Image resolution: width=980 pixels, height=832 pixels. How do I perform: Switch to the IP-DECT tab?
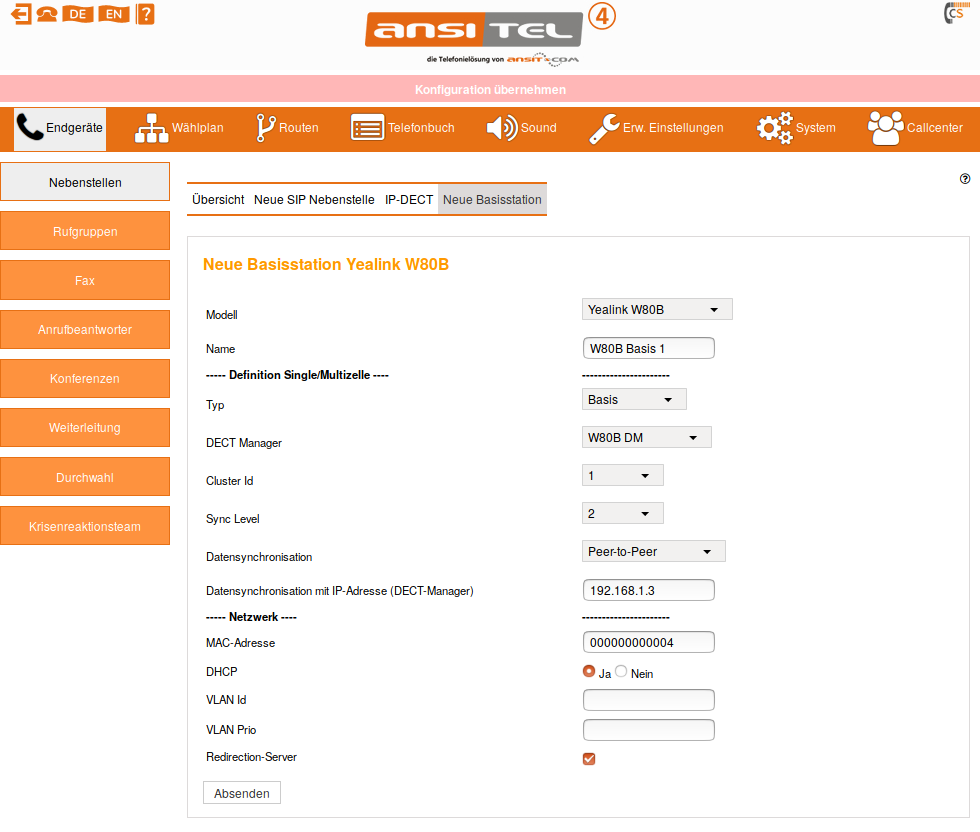click(409, 199)
